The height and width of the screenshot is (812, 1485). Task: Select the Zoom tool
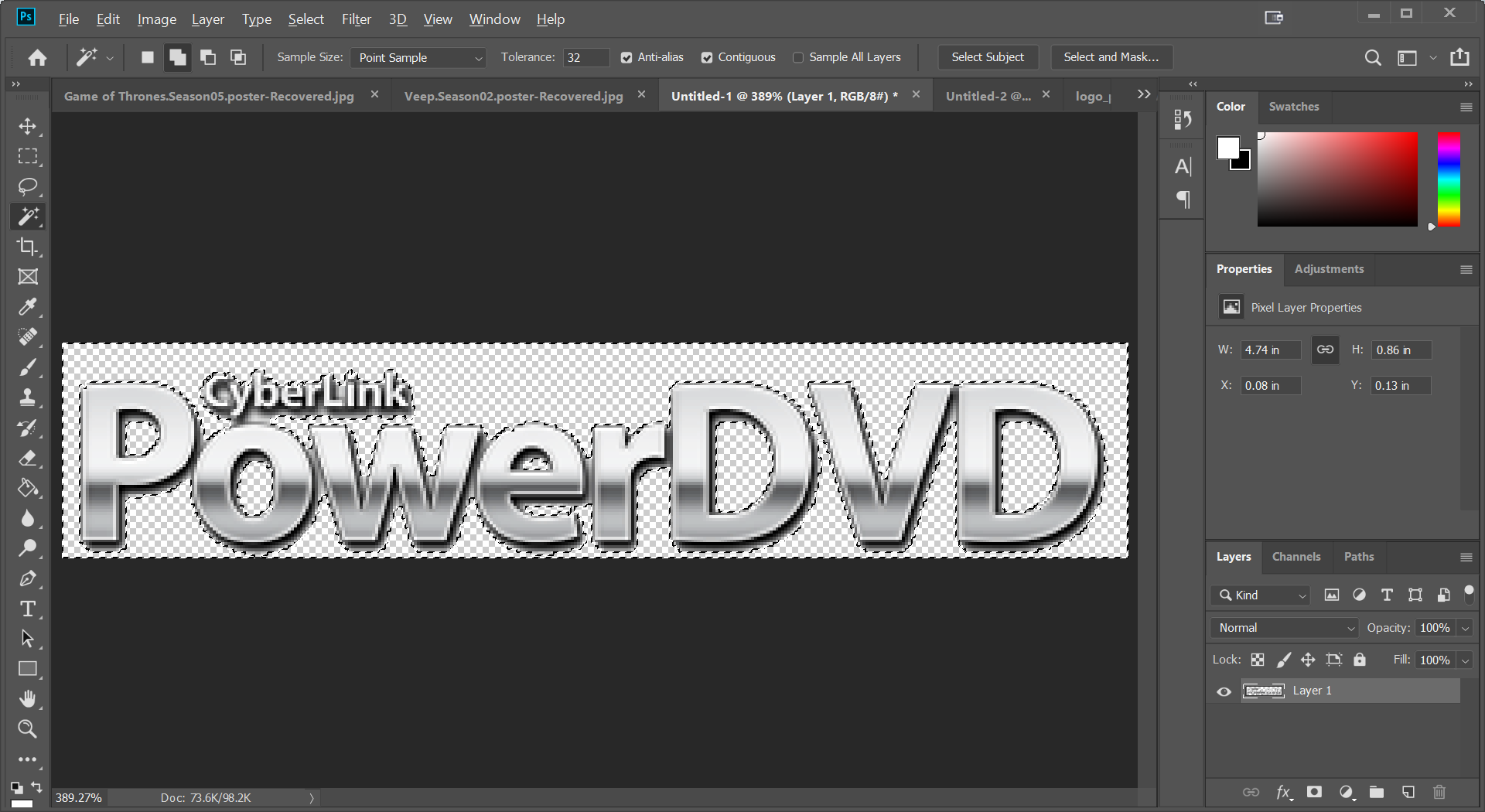[28, 729]
